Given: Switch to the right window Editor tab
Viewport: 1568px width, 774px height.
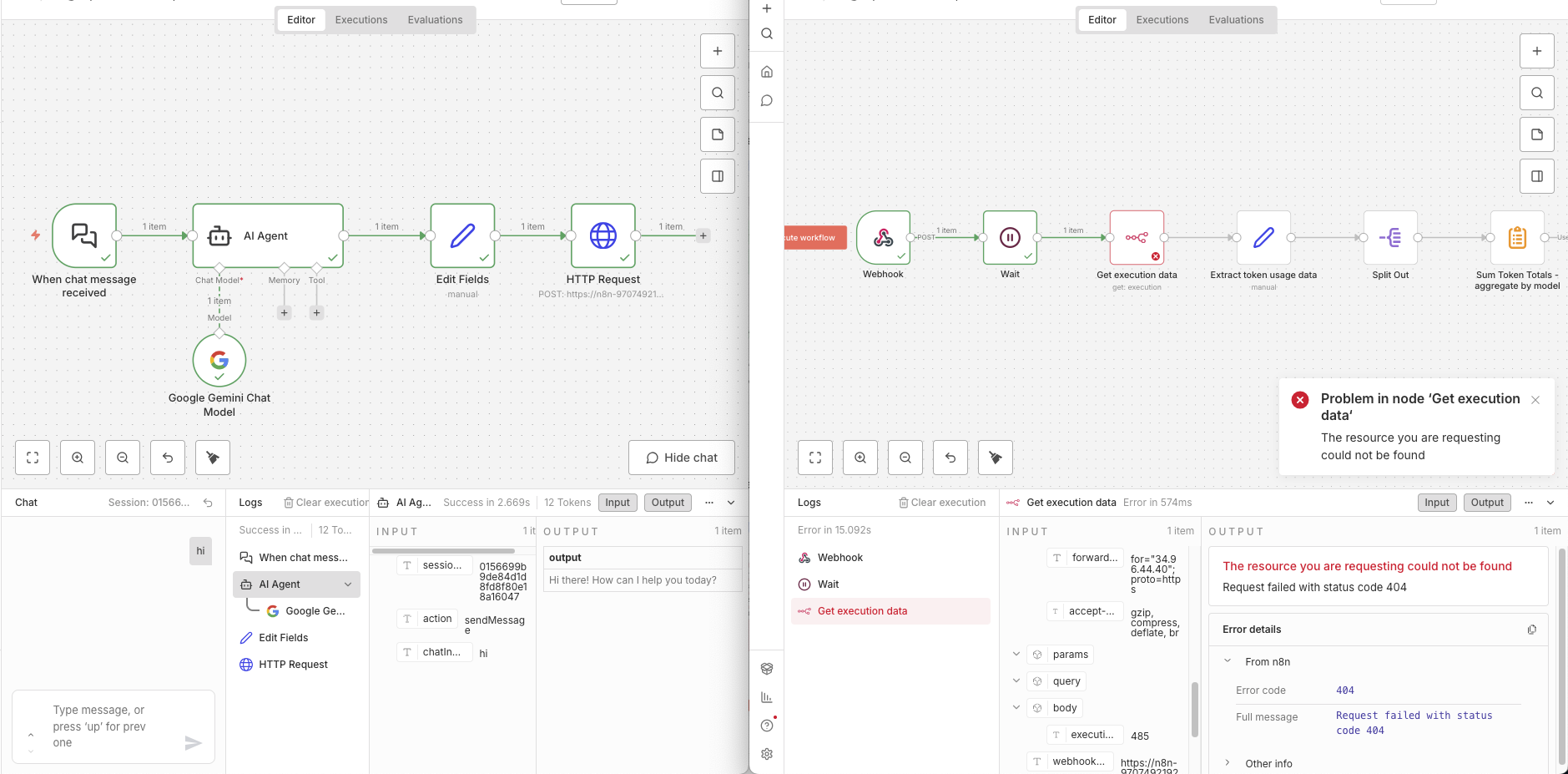Looking at the screenshot, I should pyautogui.click(x=1102, y=20).
